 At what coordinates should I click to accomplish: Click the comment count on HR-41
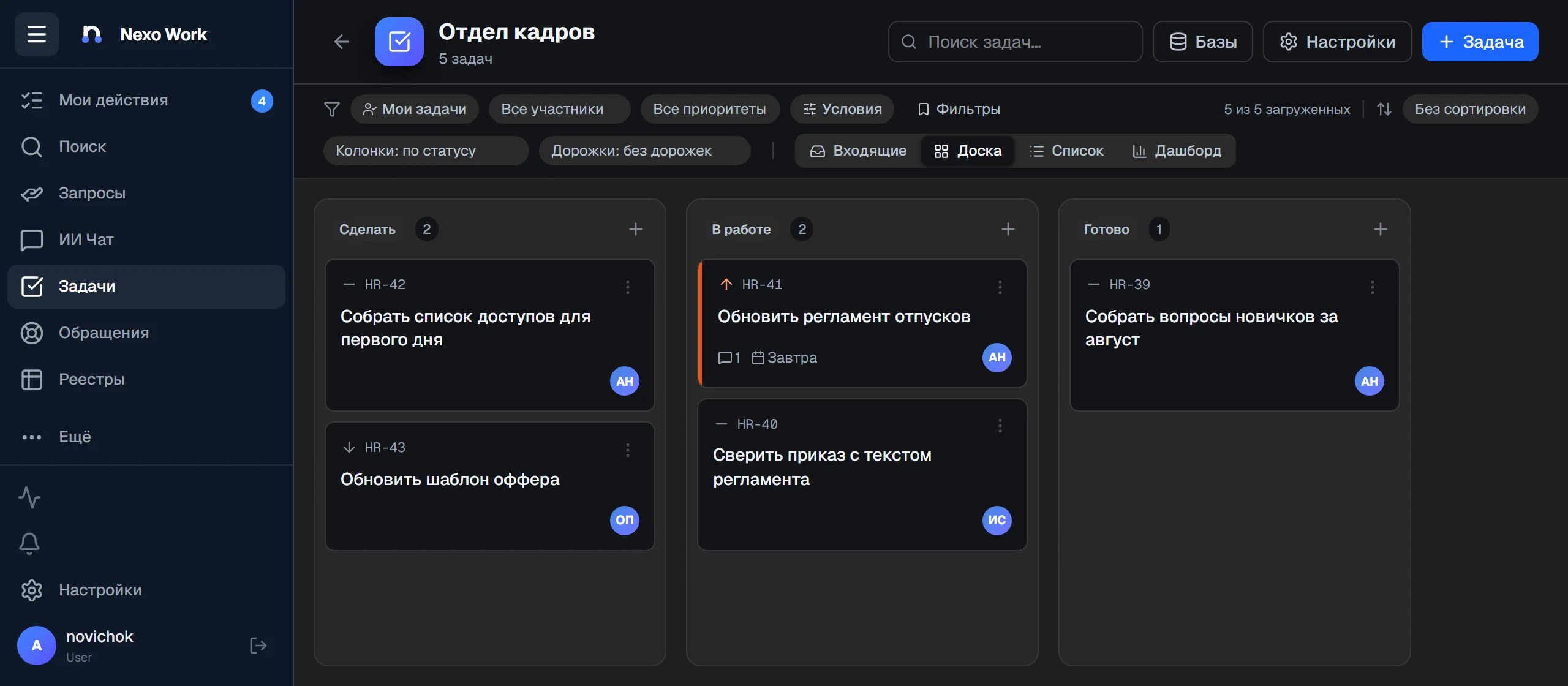729,358
